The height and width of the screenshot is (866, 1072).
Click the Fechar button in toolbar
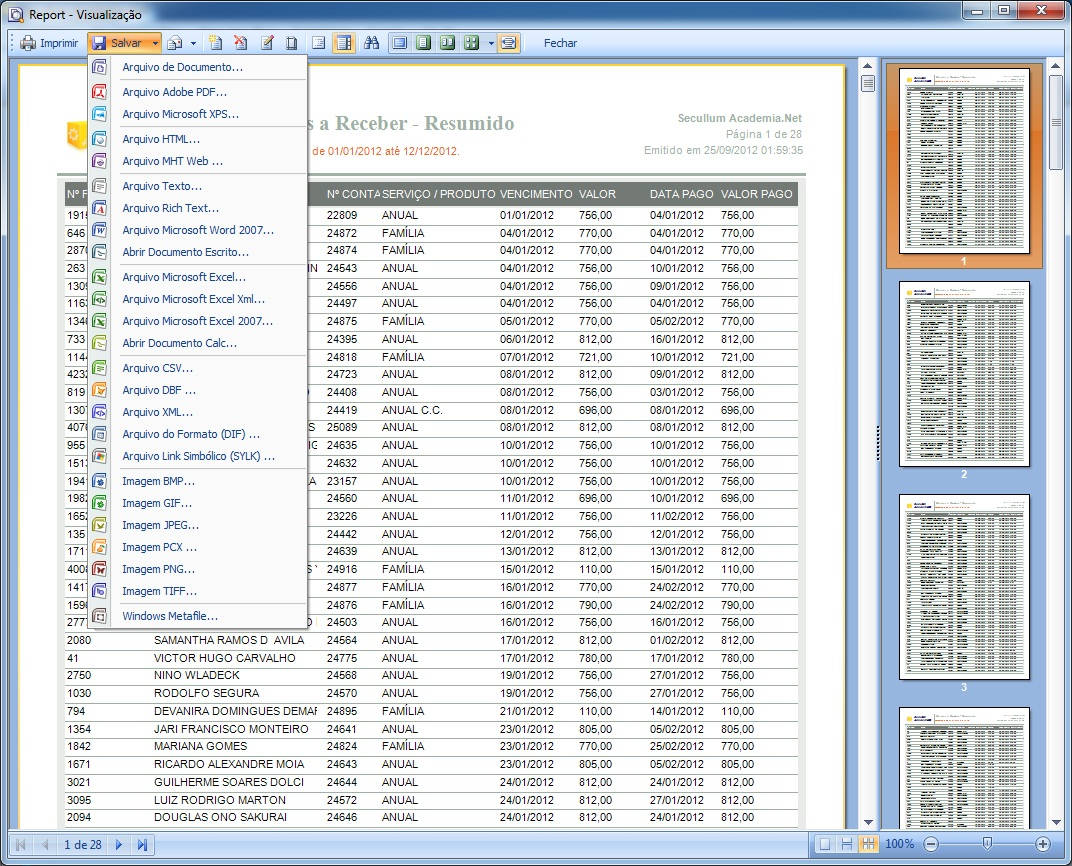560,43
